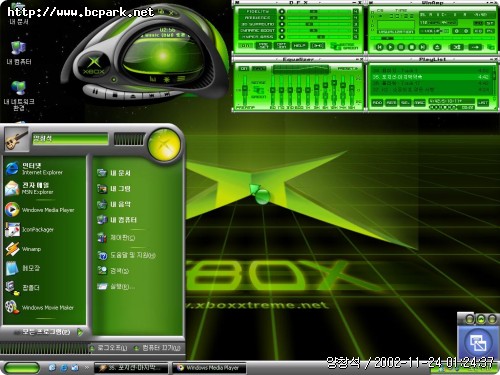Toggle Winamp shuffle button
The width and height of the screenshot is (500, 375).
click(x=457, y=47)
